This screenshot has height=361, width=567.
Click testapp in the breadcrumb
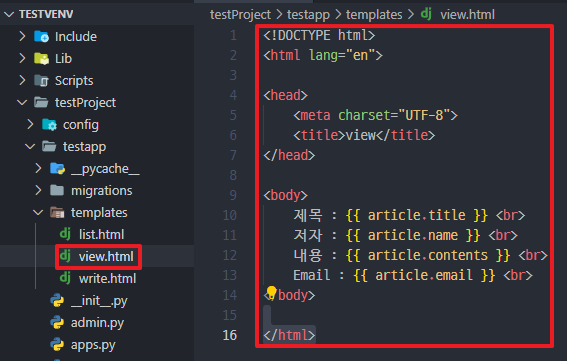tap(308, 15)
